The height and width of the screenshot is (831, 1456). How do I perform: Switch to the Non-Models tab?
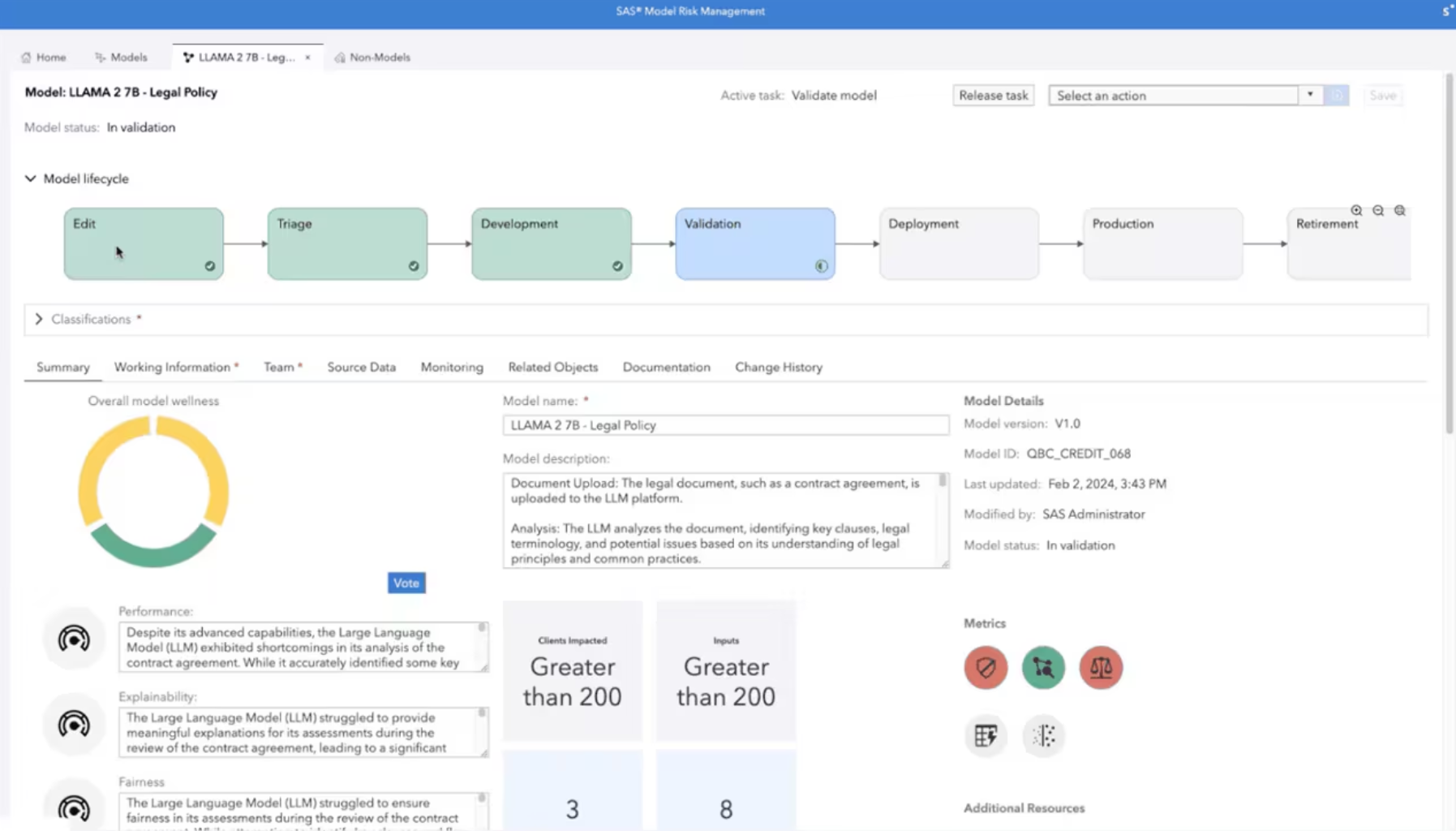372,58
